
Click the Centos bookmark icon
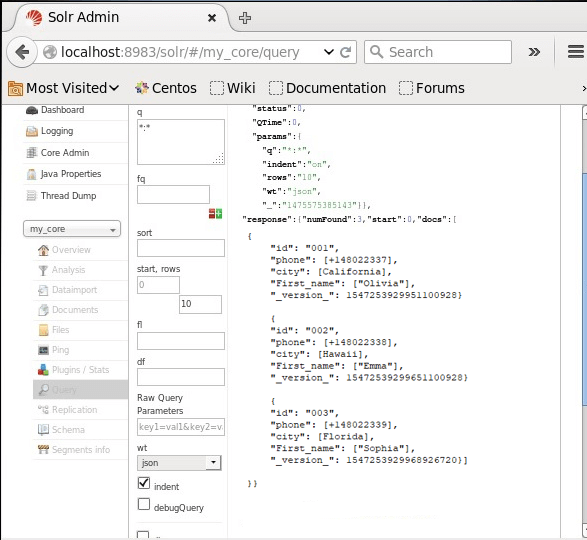142,88
